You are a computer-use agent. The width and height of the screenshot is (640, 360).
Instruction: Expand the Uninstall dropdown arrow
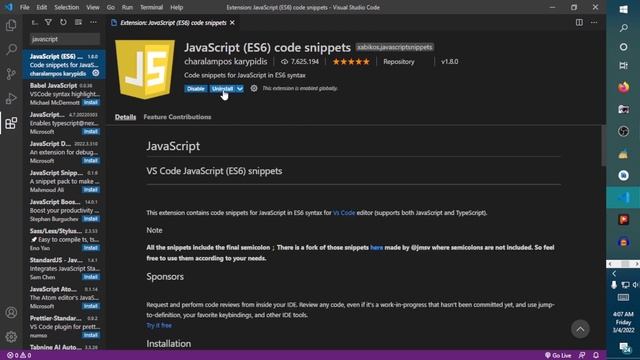(x=240, y=89)
